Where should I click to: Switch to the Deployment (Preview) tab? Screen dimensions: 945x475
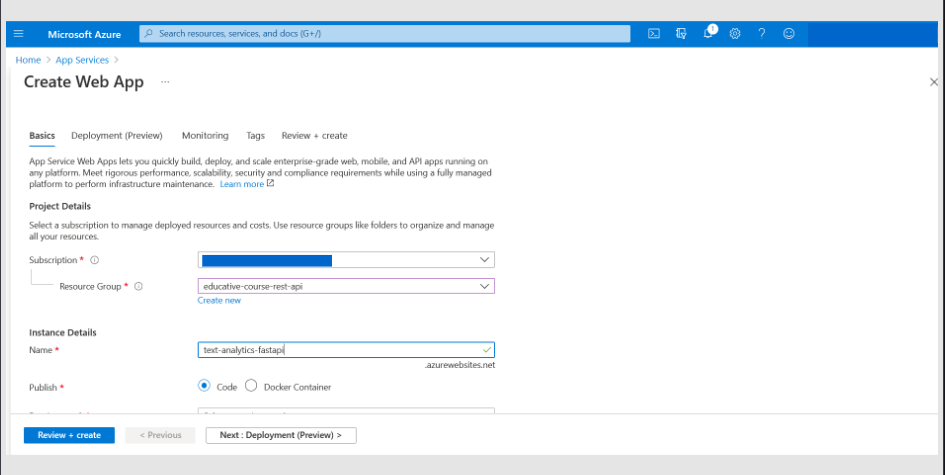(x=117, y=136)
